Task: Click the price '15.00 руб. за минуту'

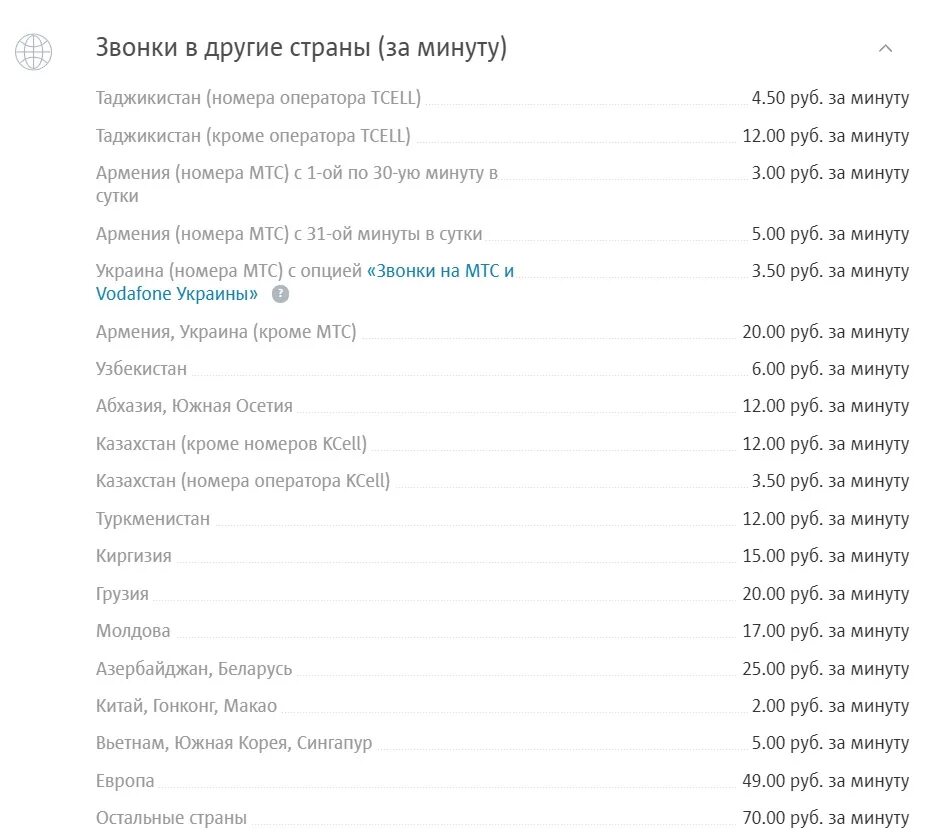Action: [x=826, y=556]
